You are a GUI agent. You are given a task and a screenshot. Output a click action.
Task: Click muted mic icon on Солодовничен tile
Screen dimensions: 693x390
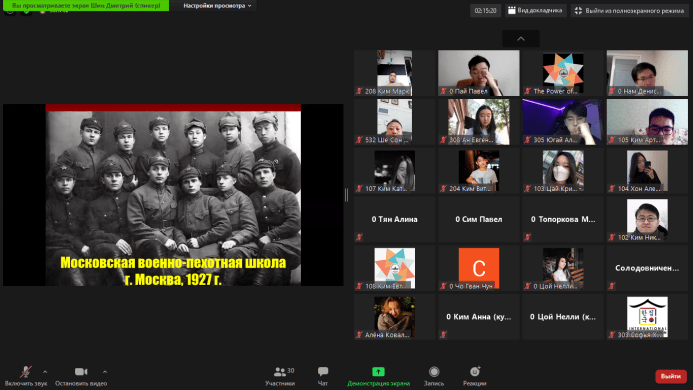612,286
